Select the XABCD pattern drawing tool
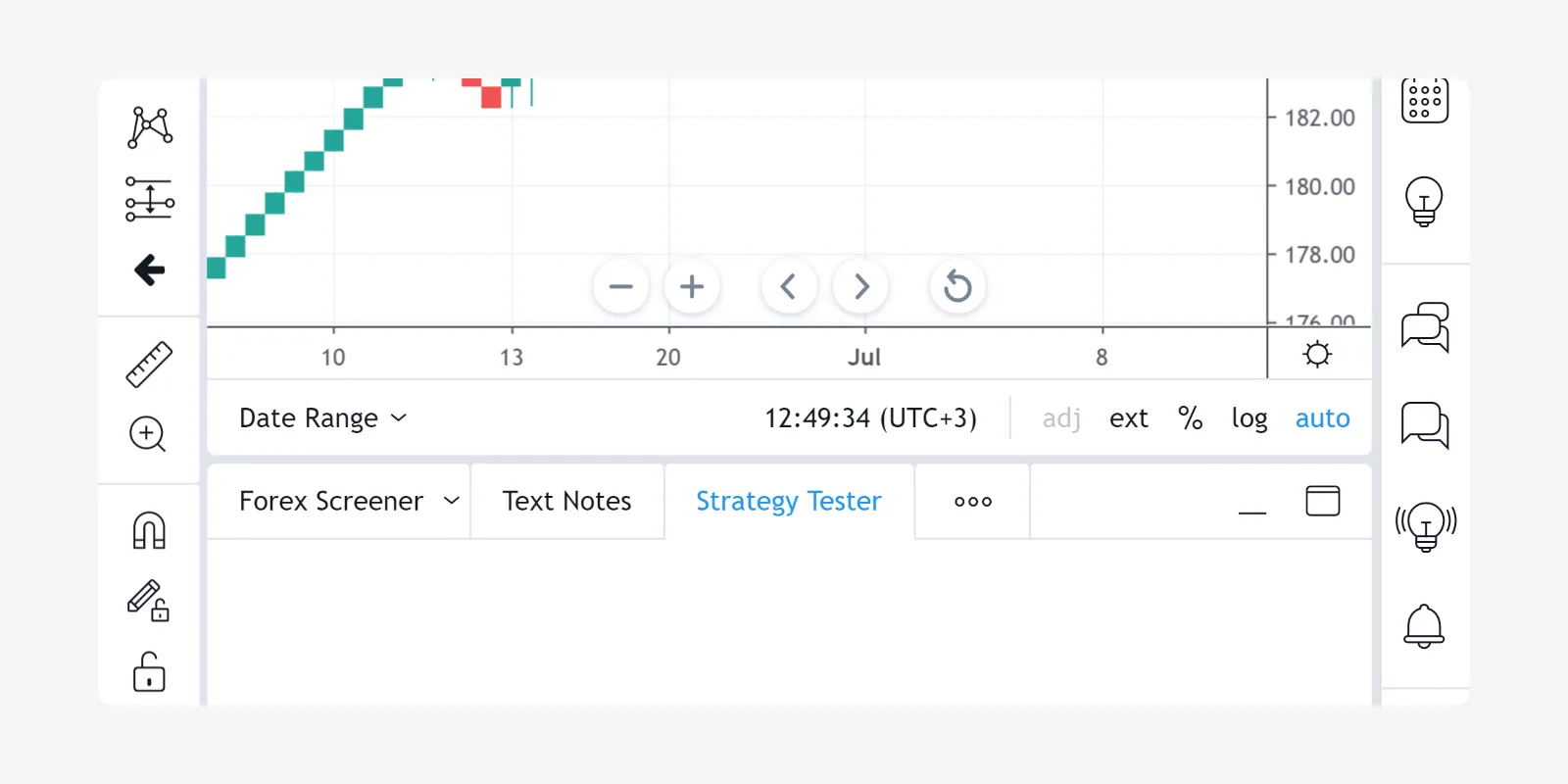Image resolution: width=1568 pixels, height=784 pixels. pyautogui.click(x=150, y=127)
